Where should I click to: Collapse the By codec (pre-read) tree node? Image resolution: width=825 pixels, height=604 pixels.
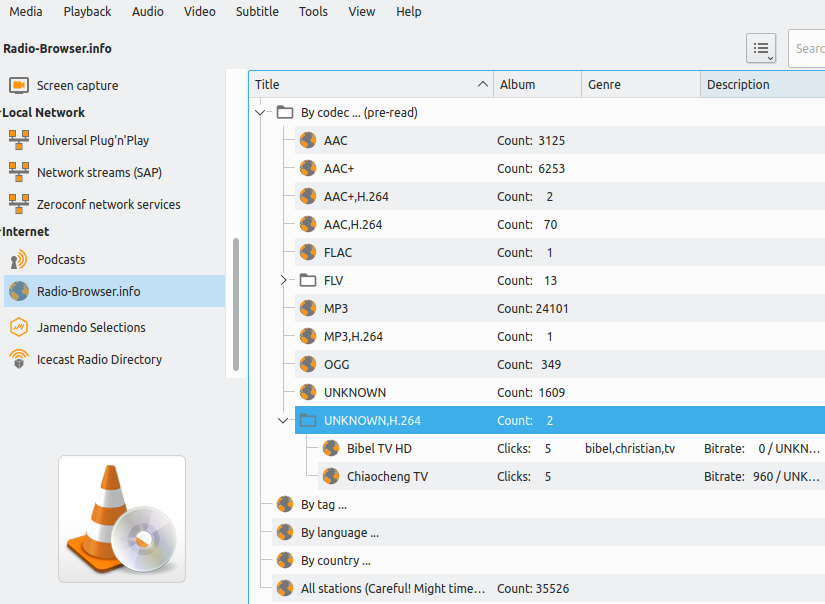(x=259, y=113)
